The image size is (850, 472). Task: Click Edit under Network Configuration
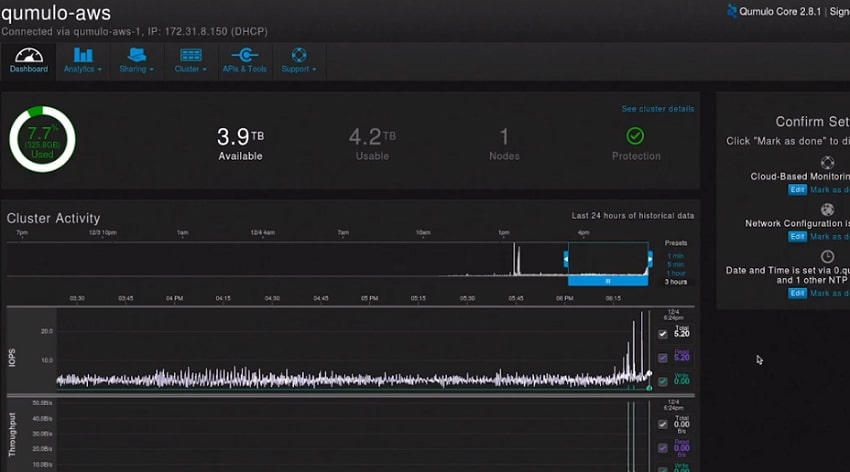coord(797,237)
